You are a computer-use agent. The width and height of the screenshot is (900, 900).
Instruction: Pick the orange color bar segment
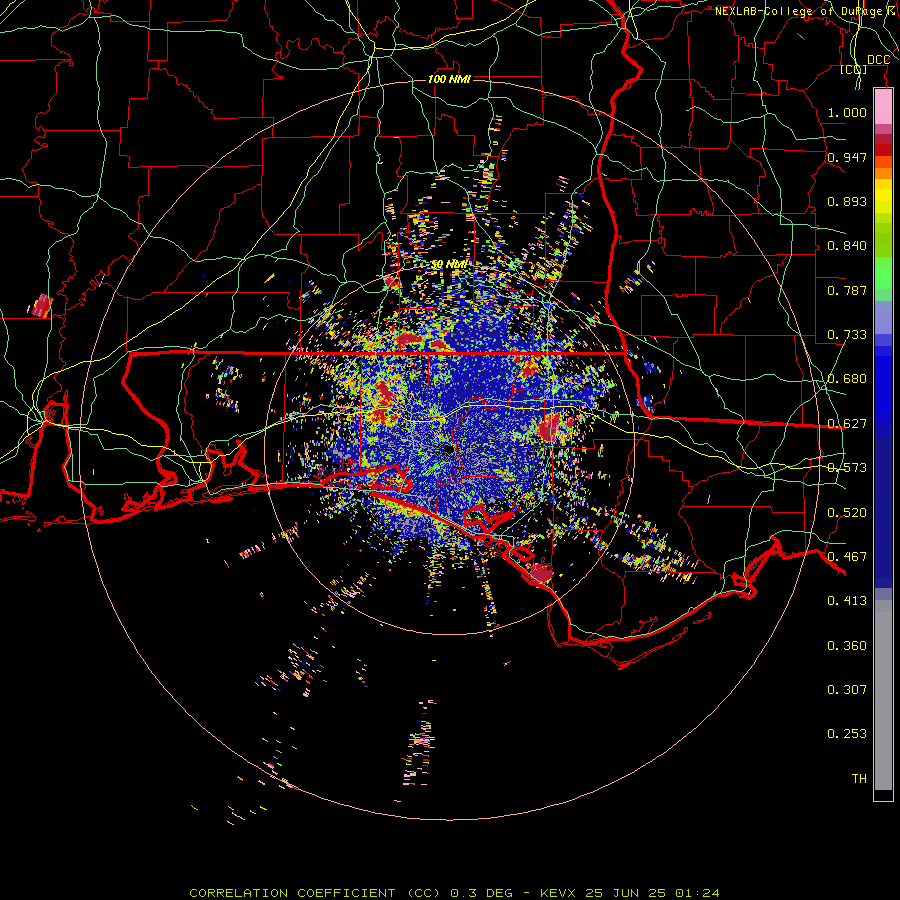click(883, 173)
